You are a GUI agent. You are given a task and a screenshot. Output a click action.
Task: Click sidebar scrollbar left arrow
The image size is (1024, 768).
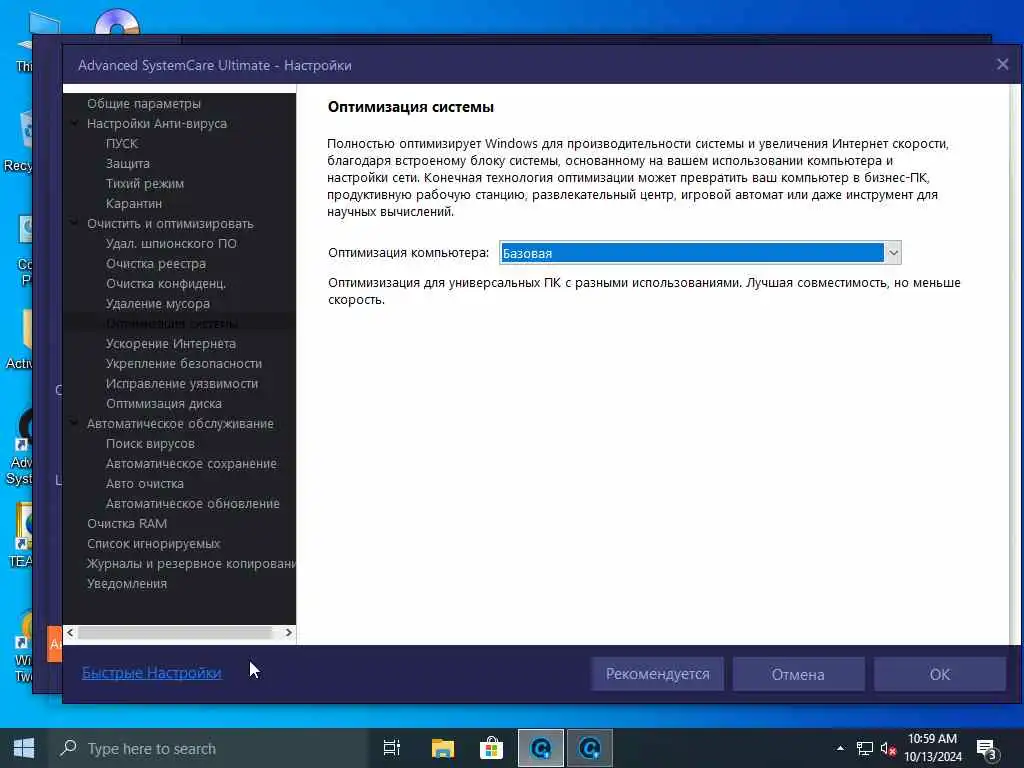click(x=70, y=632)
